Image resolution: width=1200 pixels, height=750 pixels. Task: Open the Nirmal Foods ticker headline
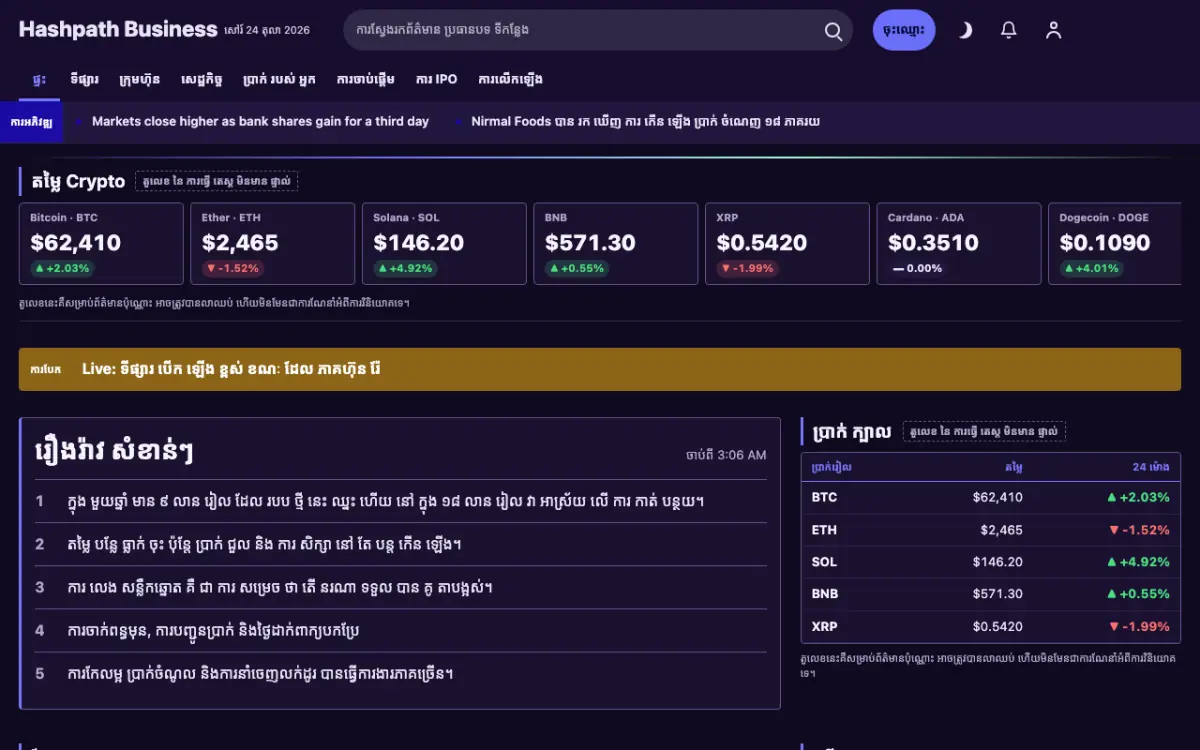(x=645, y=121)
